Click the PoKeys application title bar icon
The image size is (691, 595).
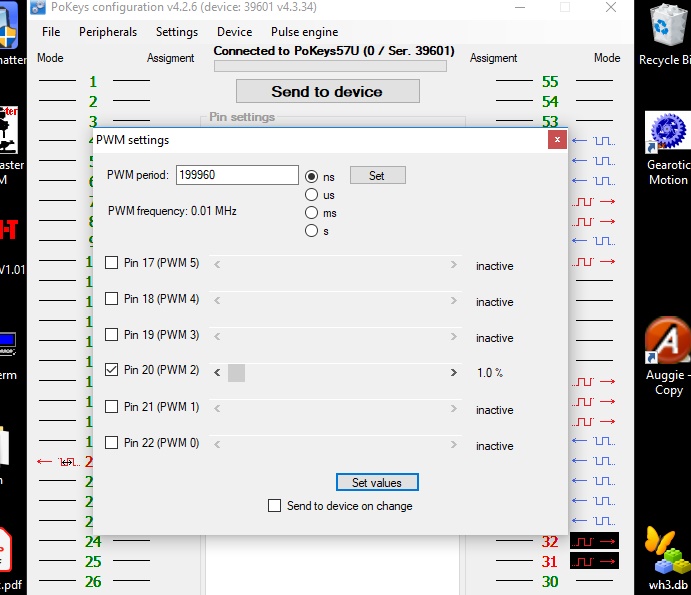(x=38, y=8)
